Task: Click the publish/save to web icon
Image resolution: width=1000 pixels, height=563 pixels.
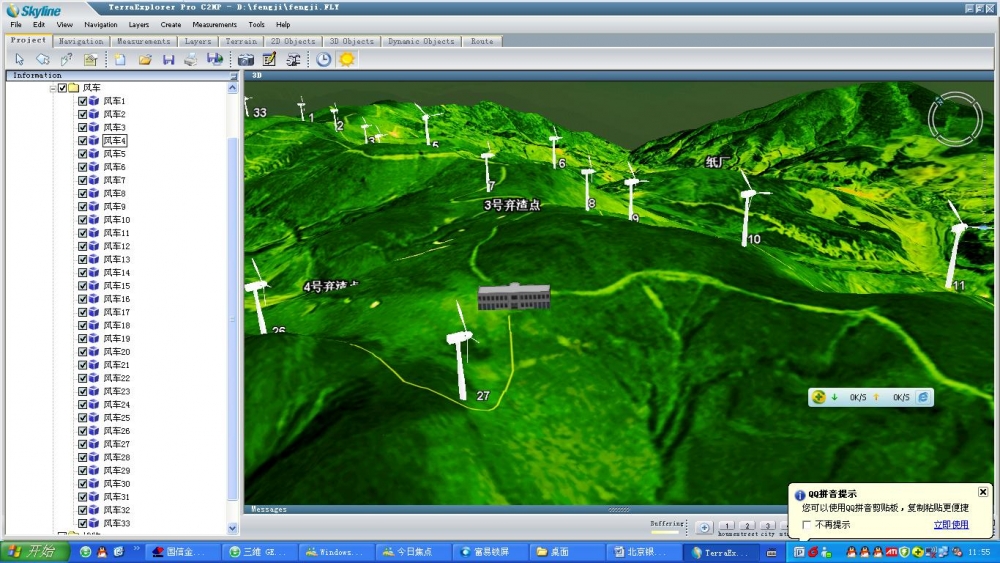Action: pos(215,59)
